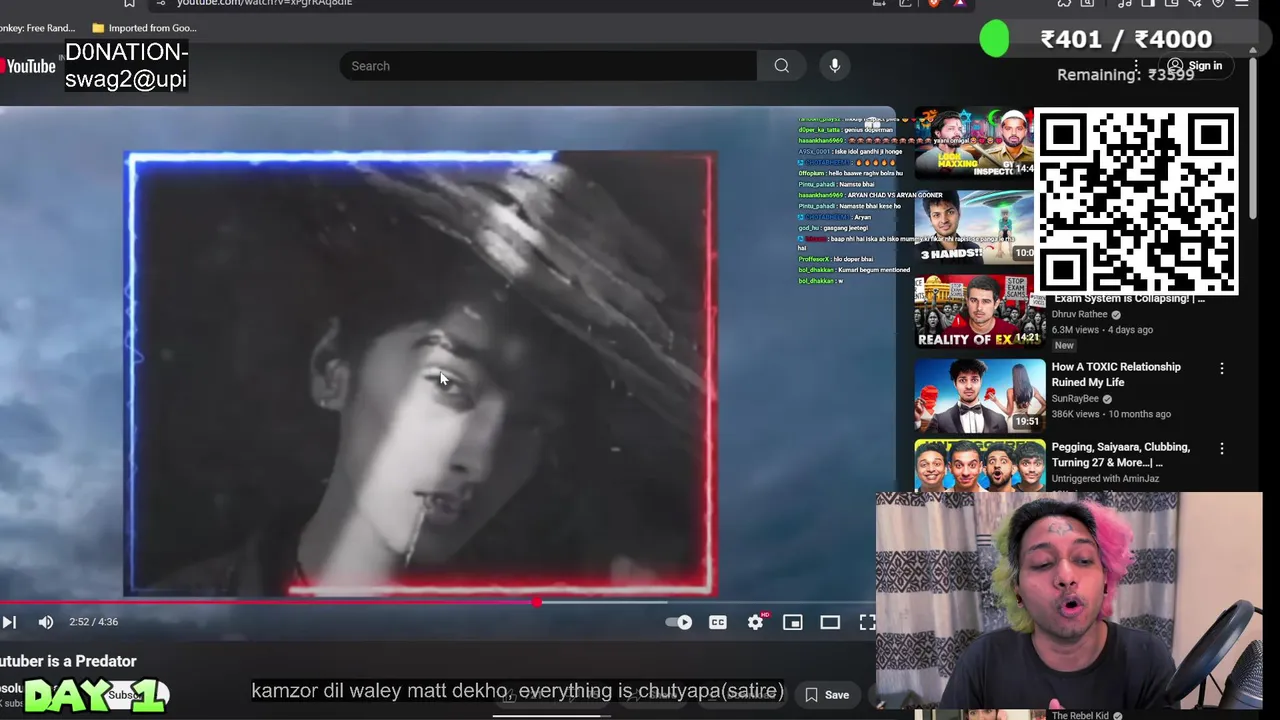Save the video using Save button
The width and height of the screenshot is (1280, 720).
point(827,695)
